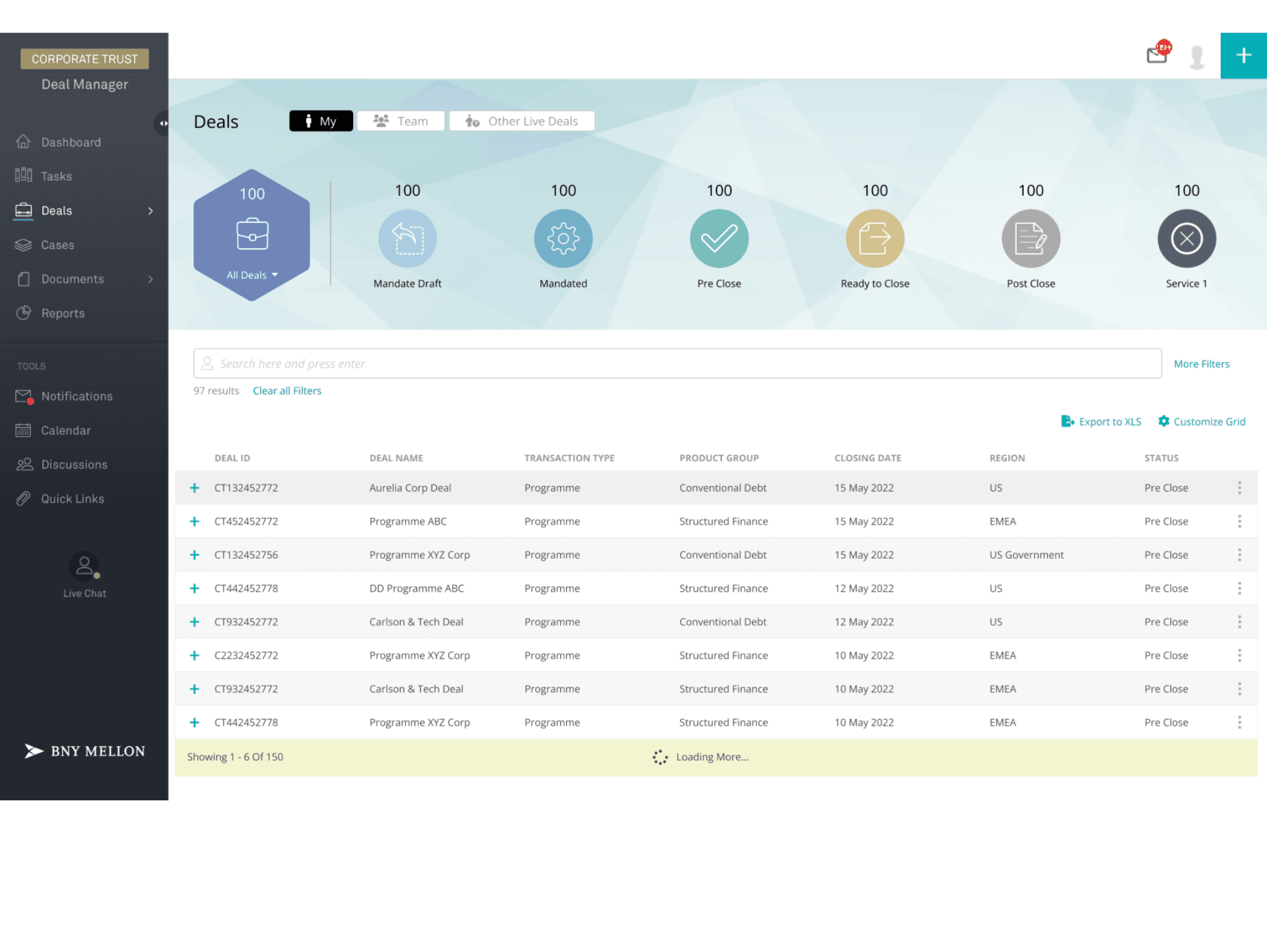
Task: Filter deals by Pre Close checkmark icon
Action: point(719,238)
